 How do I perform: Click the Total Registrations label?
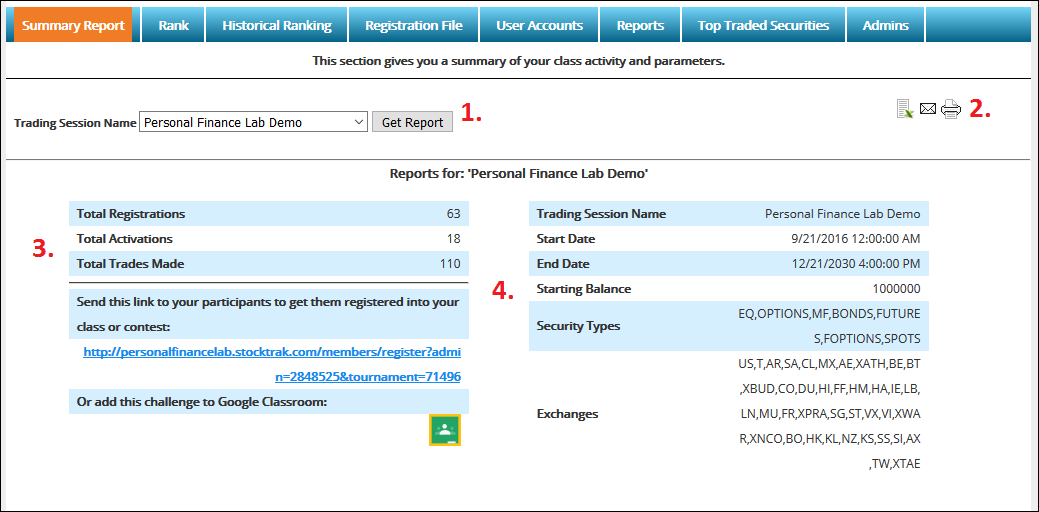(x=131, y=214)
